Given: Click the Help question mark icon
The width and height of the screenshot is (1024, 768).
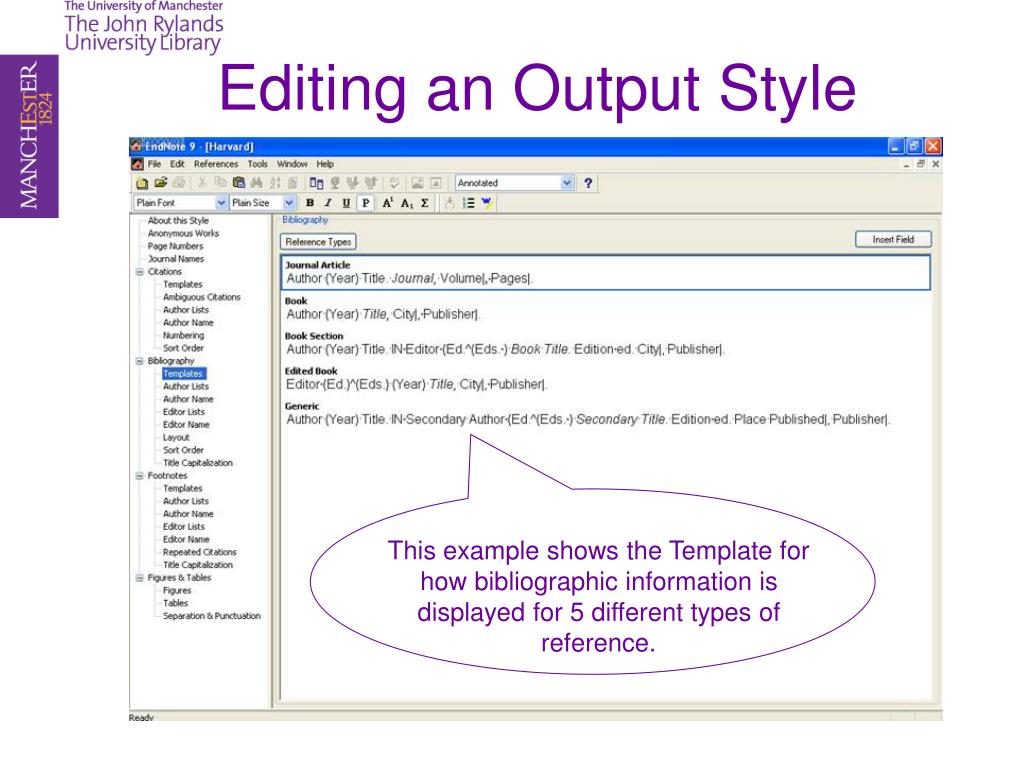Looking at the screenshot, I should [x=589, y=183].
